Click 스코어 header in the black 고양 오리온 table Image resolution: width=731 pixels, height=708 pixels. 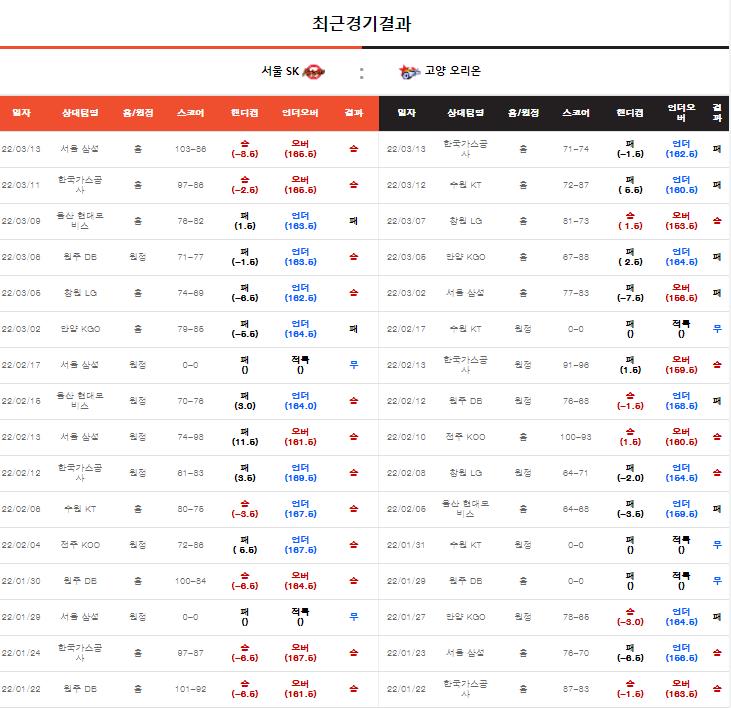pyautogui.click(x=576, y=113)
